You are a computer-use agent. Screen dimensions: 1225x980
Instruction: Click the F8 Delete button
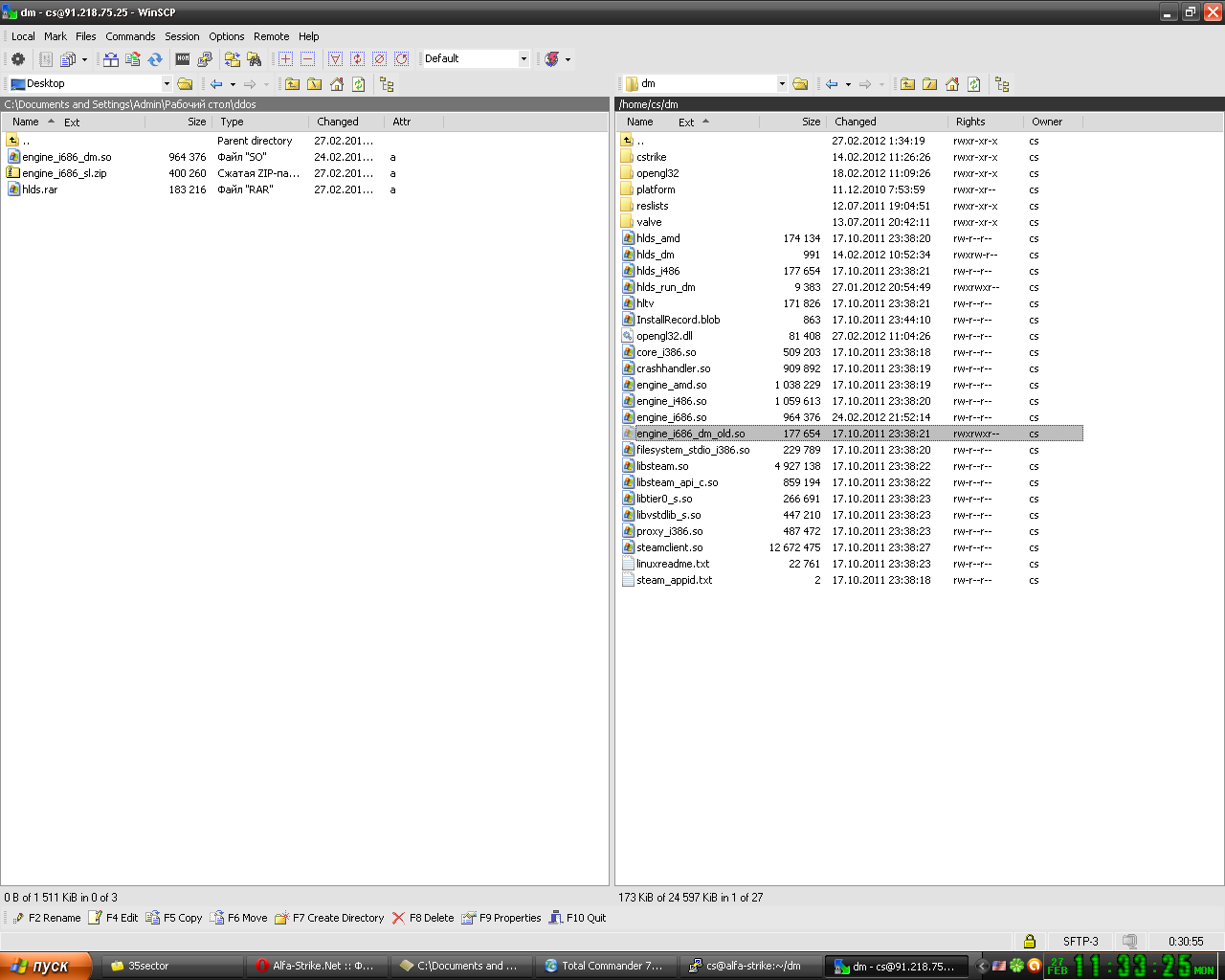(x=423, y=918)
